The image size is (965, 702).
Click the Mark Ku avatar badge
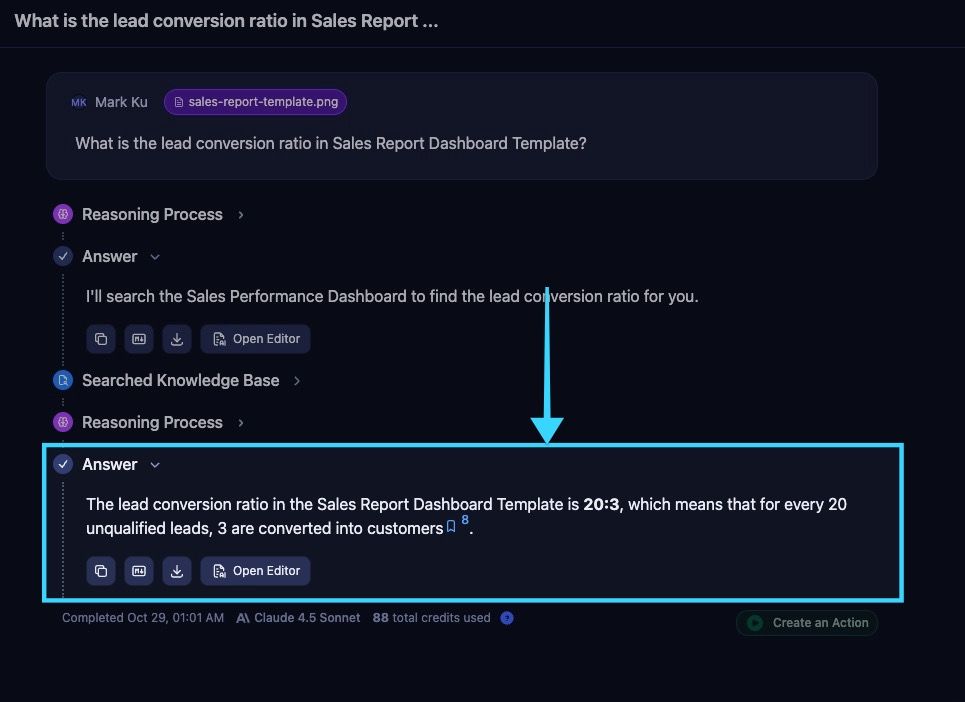(79, 102)
